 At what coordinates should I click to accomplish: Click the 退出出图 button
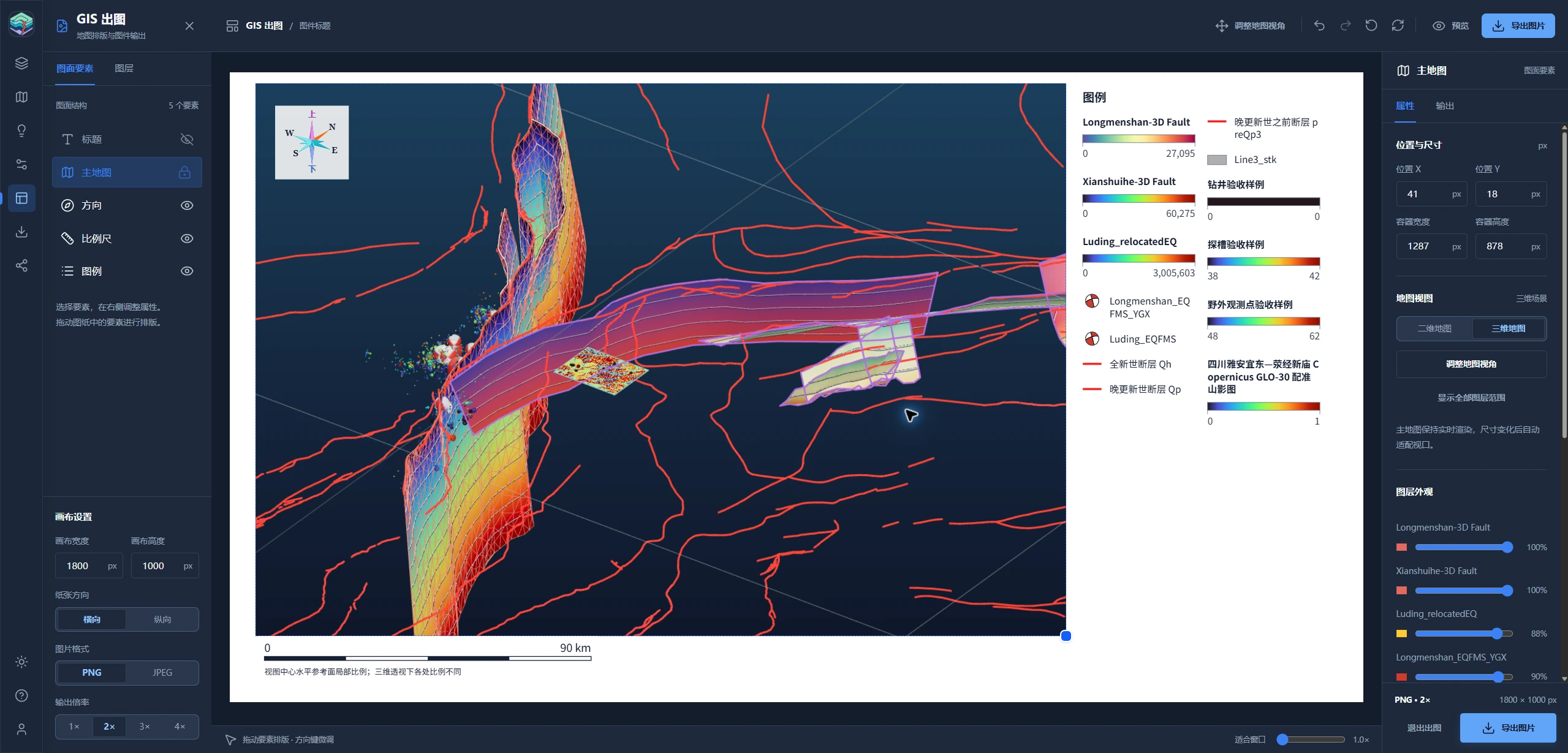point(1424,728)
